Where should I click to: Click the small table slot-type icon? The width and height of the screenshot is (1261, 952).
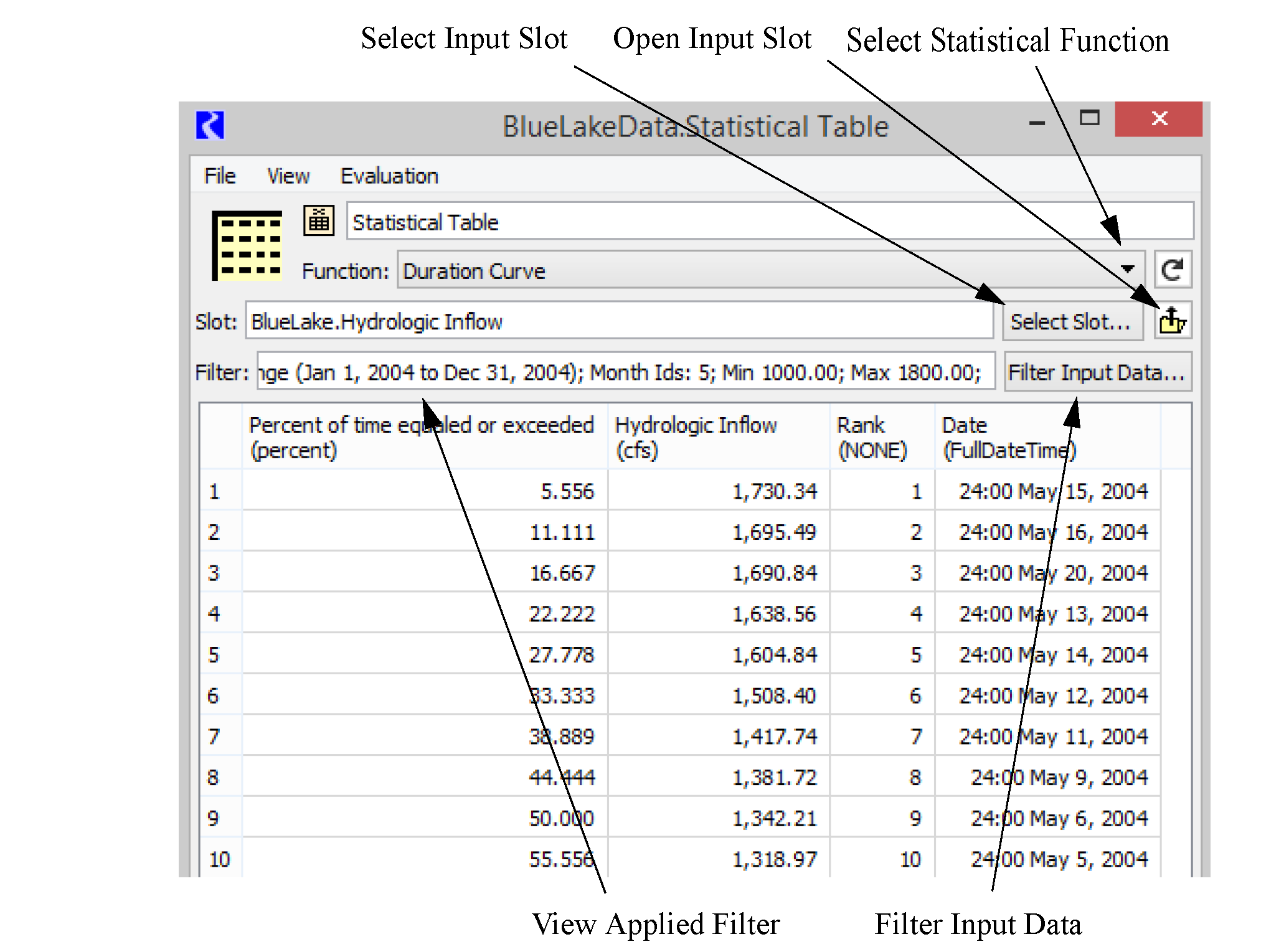click(319, 220)
